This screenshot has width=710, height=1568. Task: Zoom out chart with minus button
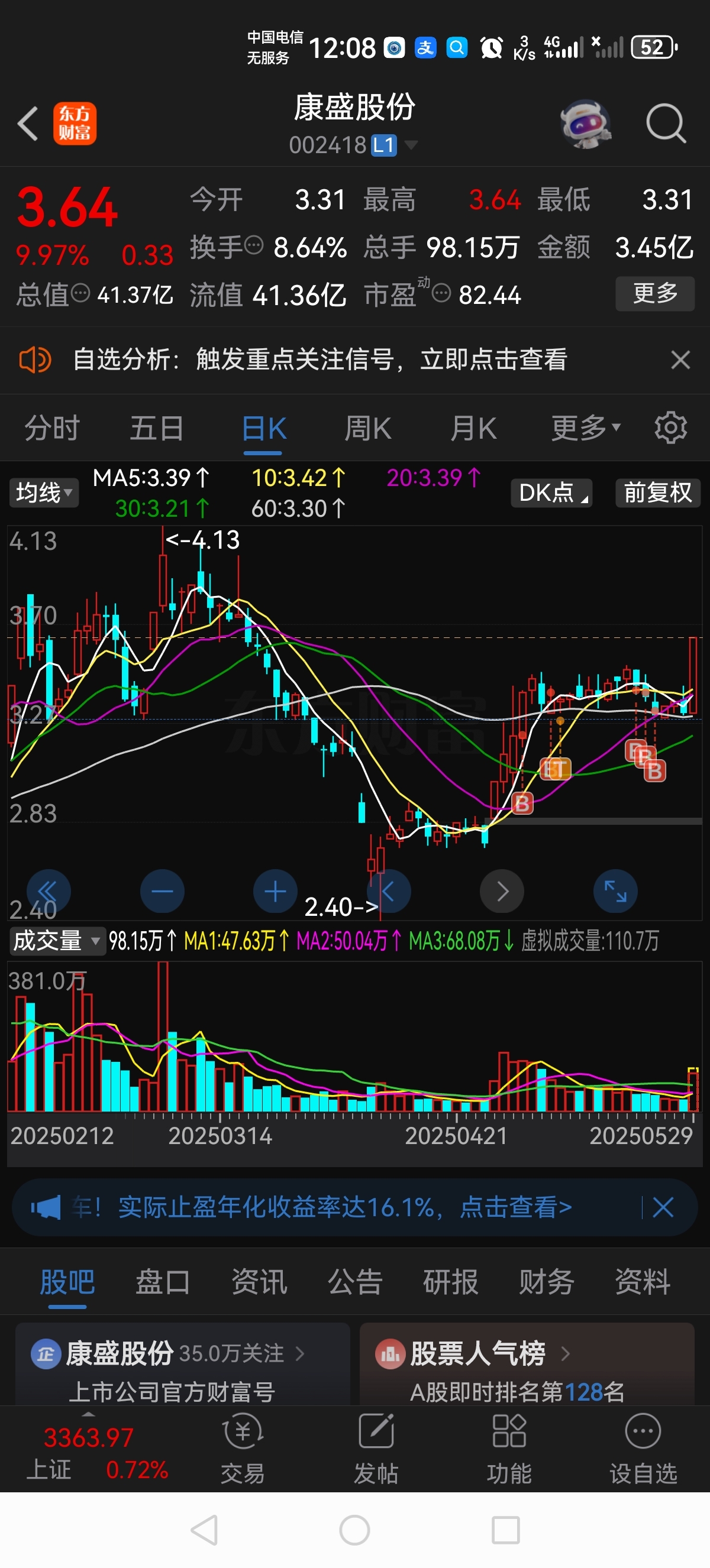click(162, 892)
